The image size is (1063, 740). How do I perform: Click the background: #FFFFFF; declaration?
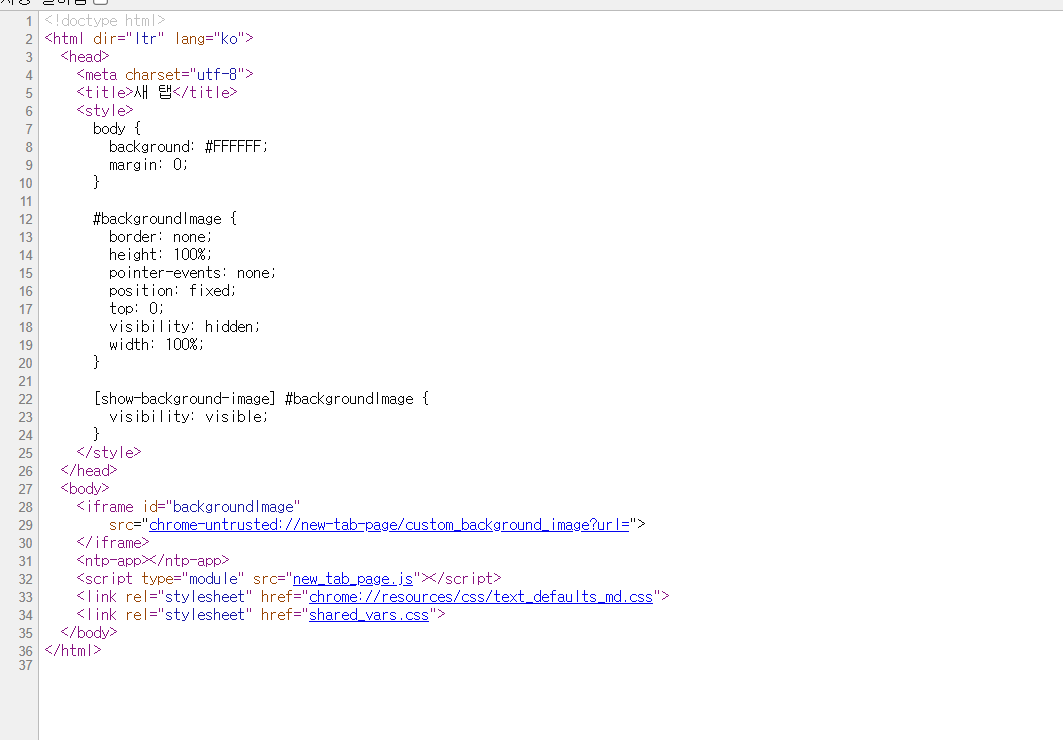tap(188, 146)
